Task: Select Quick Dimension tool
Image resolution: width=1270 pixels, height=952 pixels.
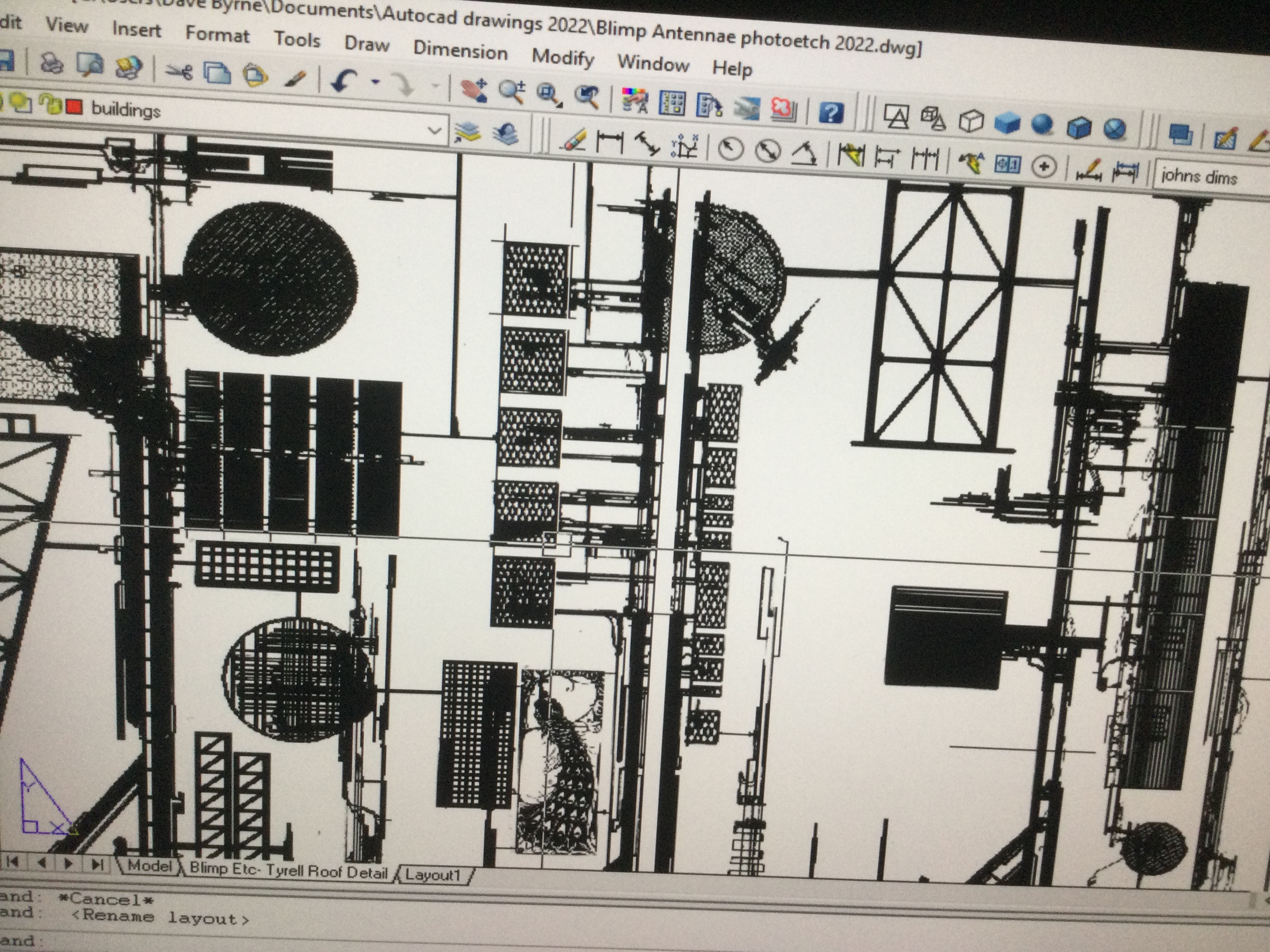Action: (x=851, y=156)
